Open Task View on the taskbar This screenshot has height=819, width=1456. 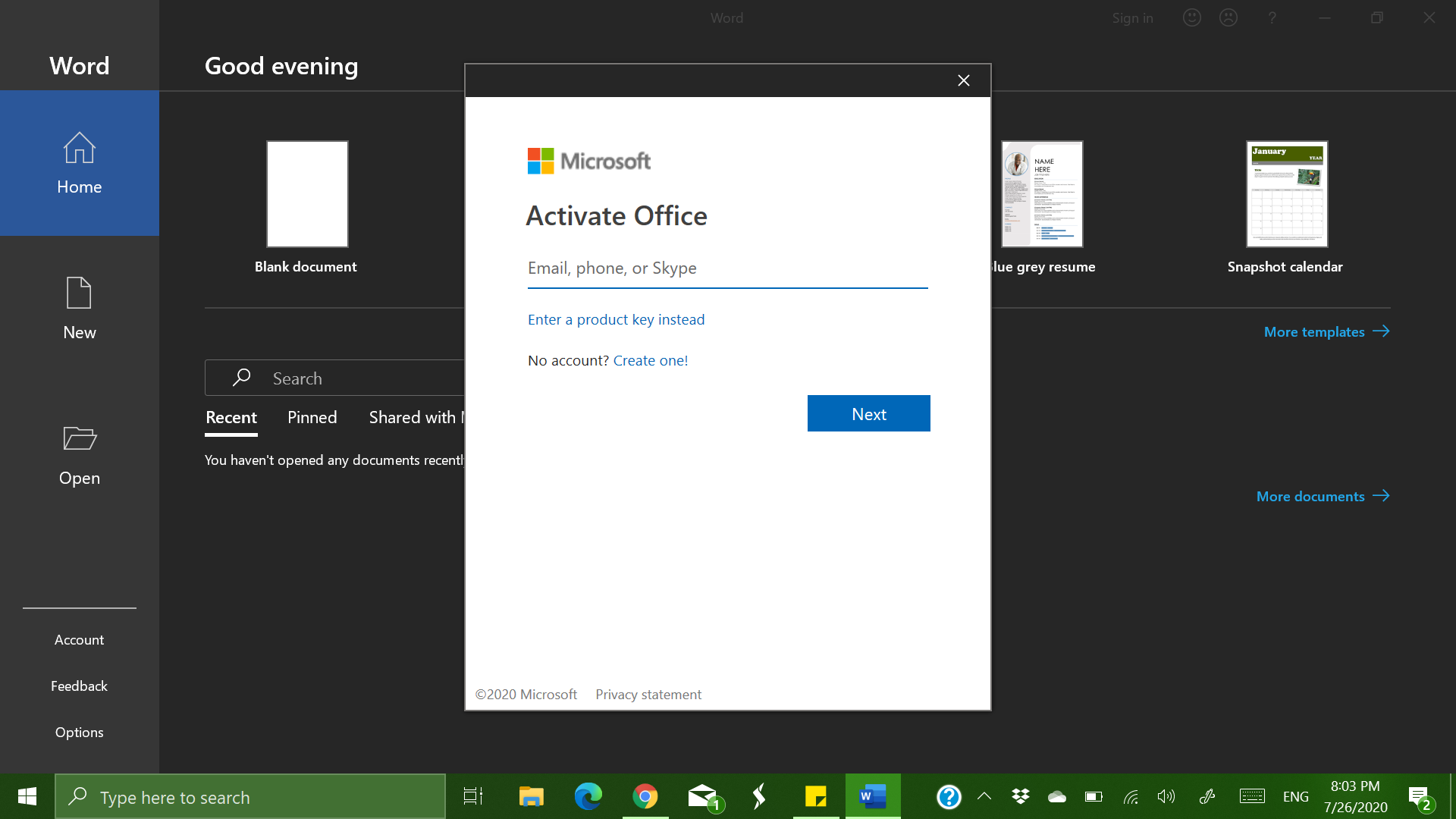point(472,796)
